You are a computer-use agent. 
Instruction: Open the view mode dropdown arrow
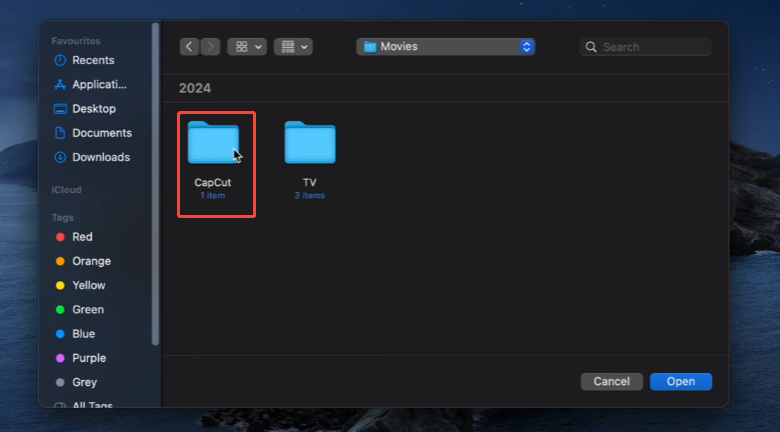258,47
